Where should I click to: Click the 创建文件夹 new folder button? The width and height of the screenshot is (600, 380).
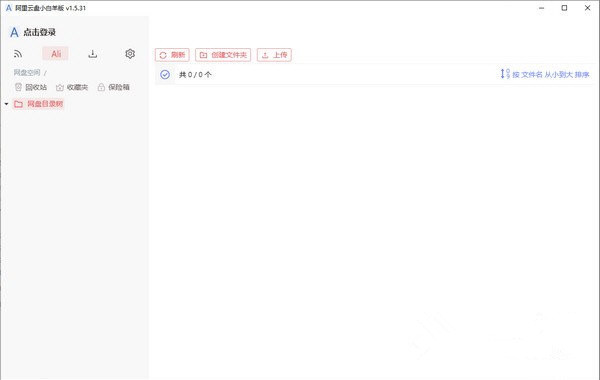[223, 55]
